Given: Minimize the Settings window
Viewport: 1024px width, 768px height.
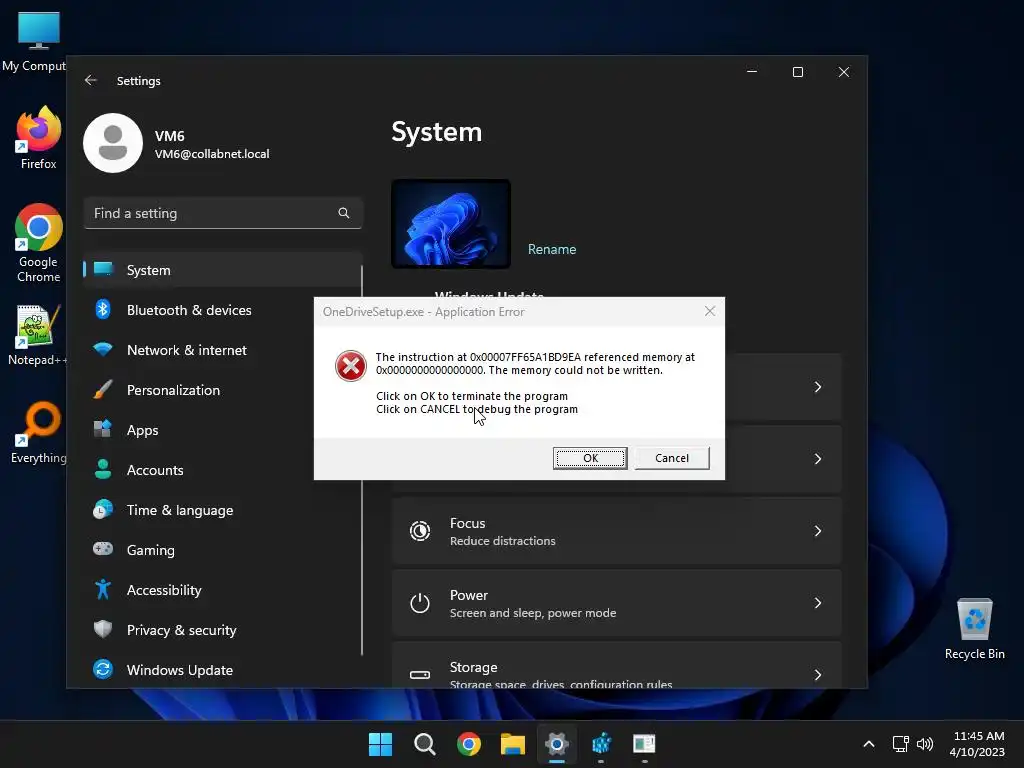Looking at the screenshot, I should (x=752, y=72).
